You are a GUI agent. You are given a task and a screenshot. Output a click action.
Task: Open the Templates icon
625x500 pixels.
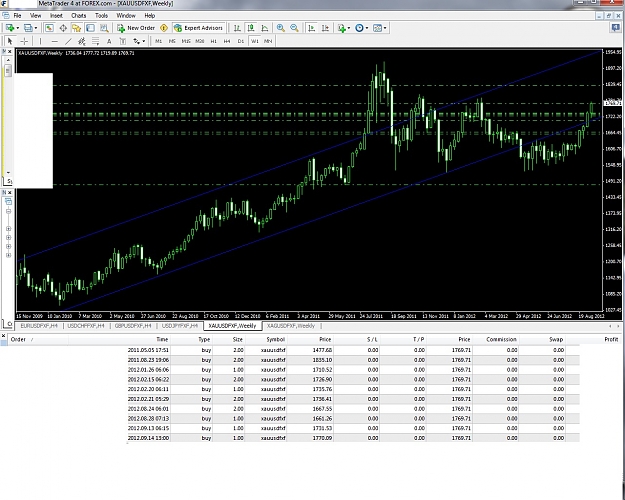(x=377, y=28)
